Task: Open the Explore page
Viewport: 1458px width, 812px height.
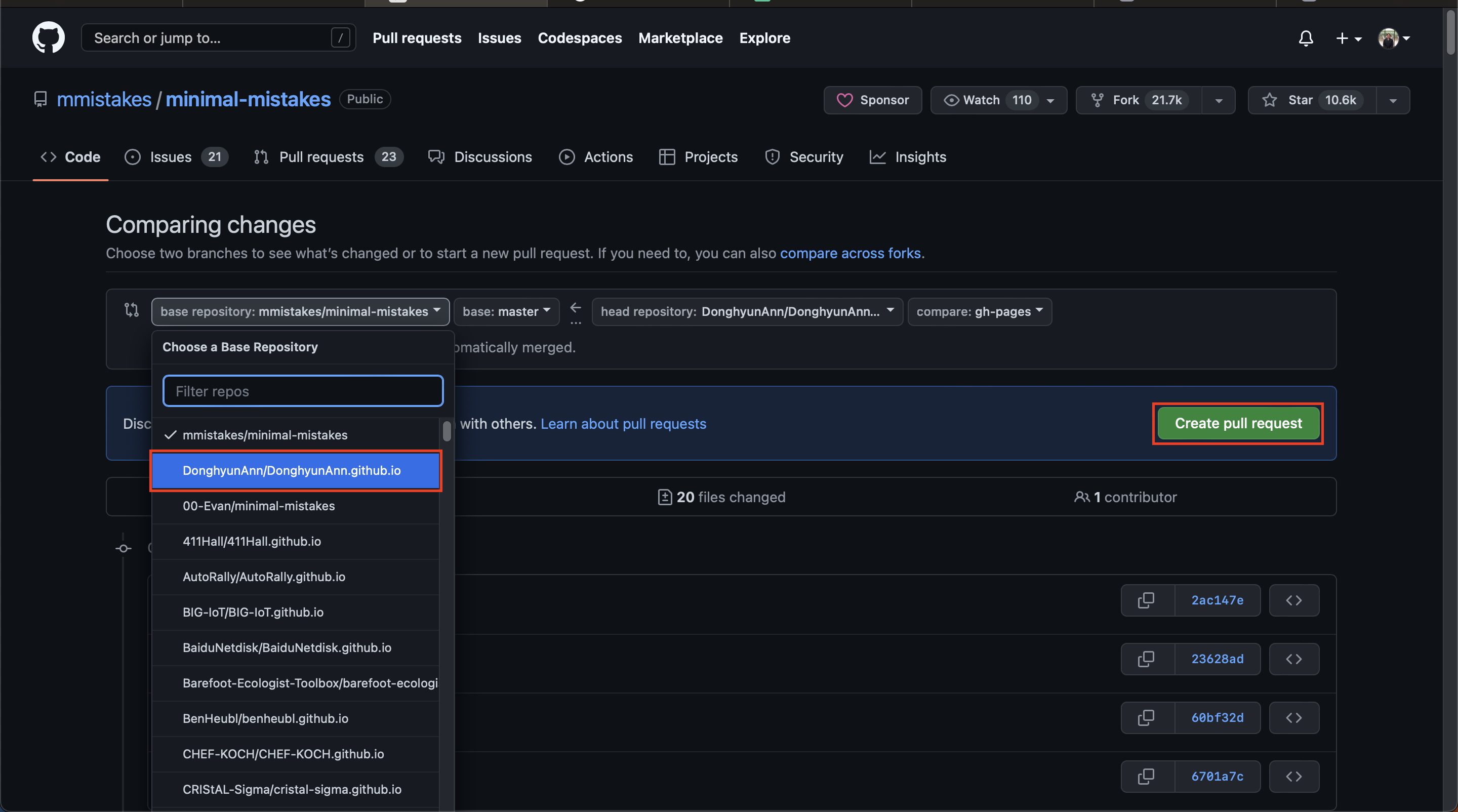Action: click(x=764, y=38)
